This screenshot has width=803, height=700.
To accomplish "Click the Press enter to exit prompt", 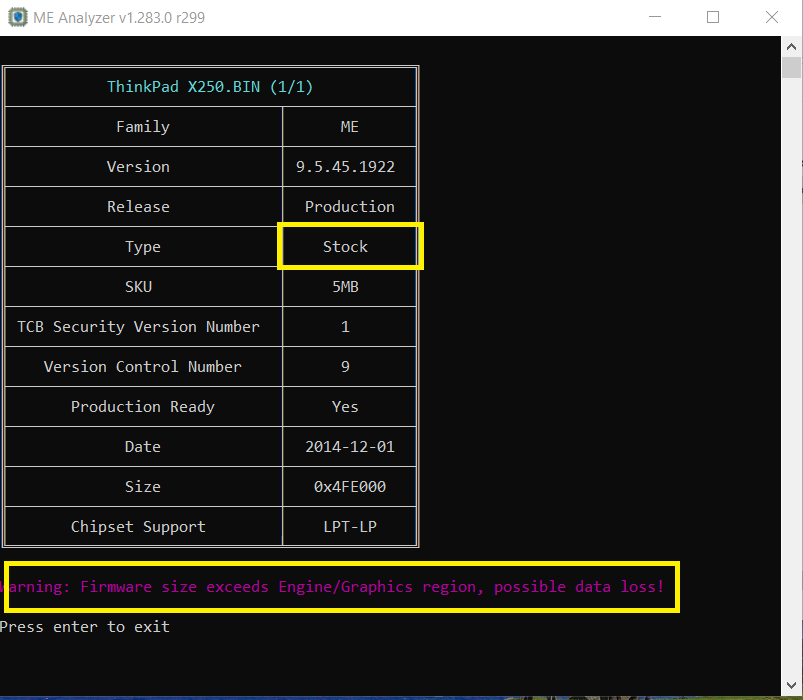I will pos(84,627).
